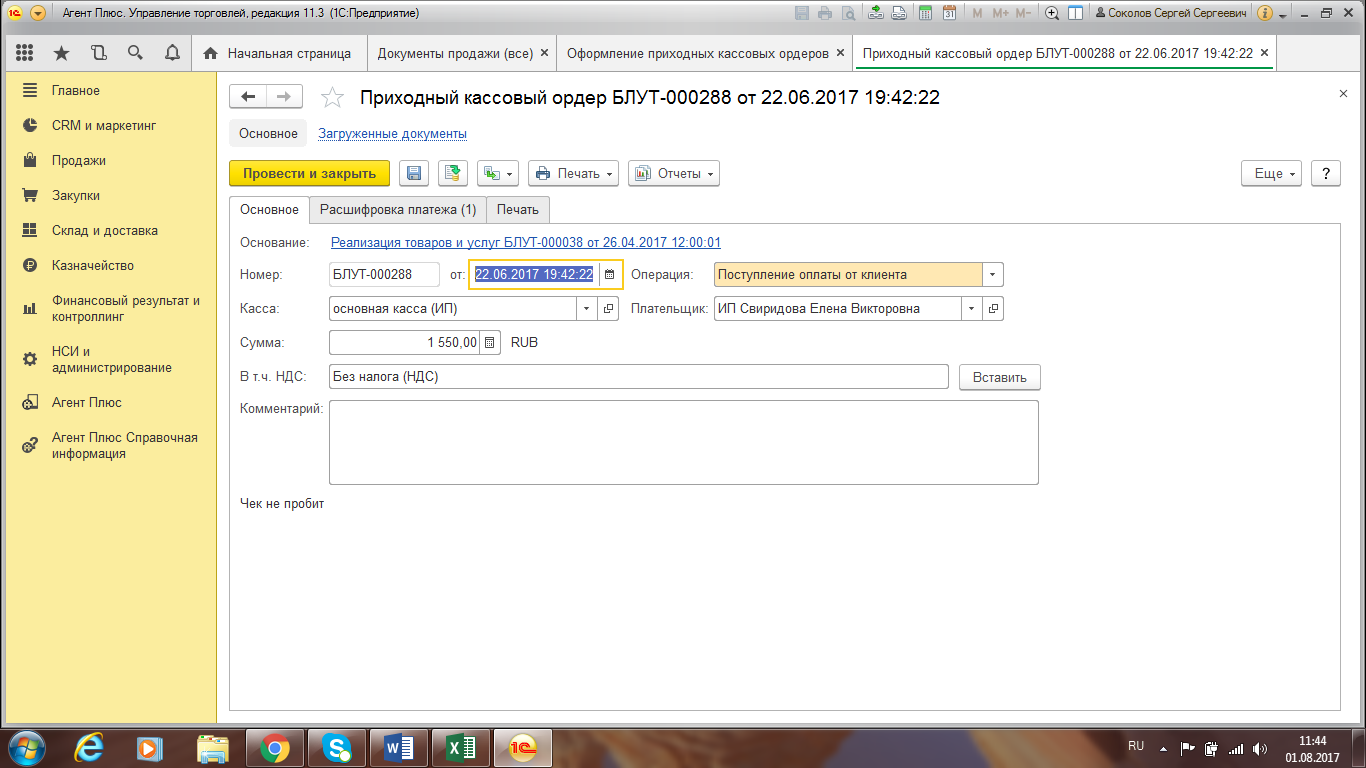
Task: Open the Казначейство section in sidebar
Action: (93, 266)
